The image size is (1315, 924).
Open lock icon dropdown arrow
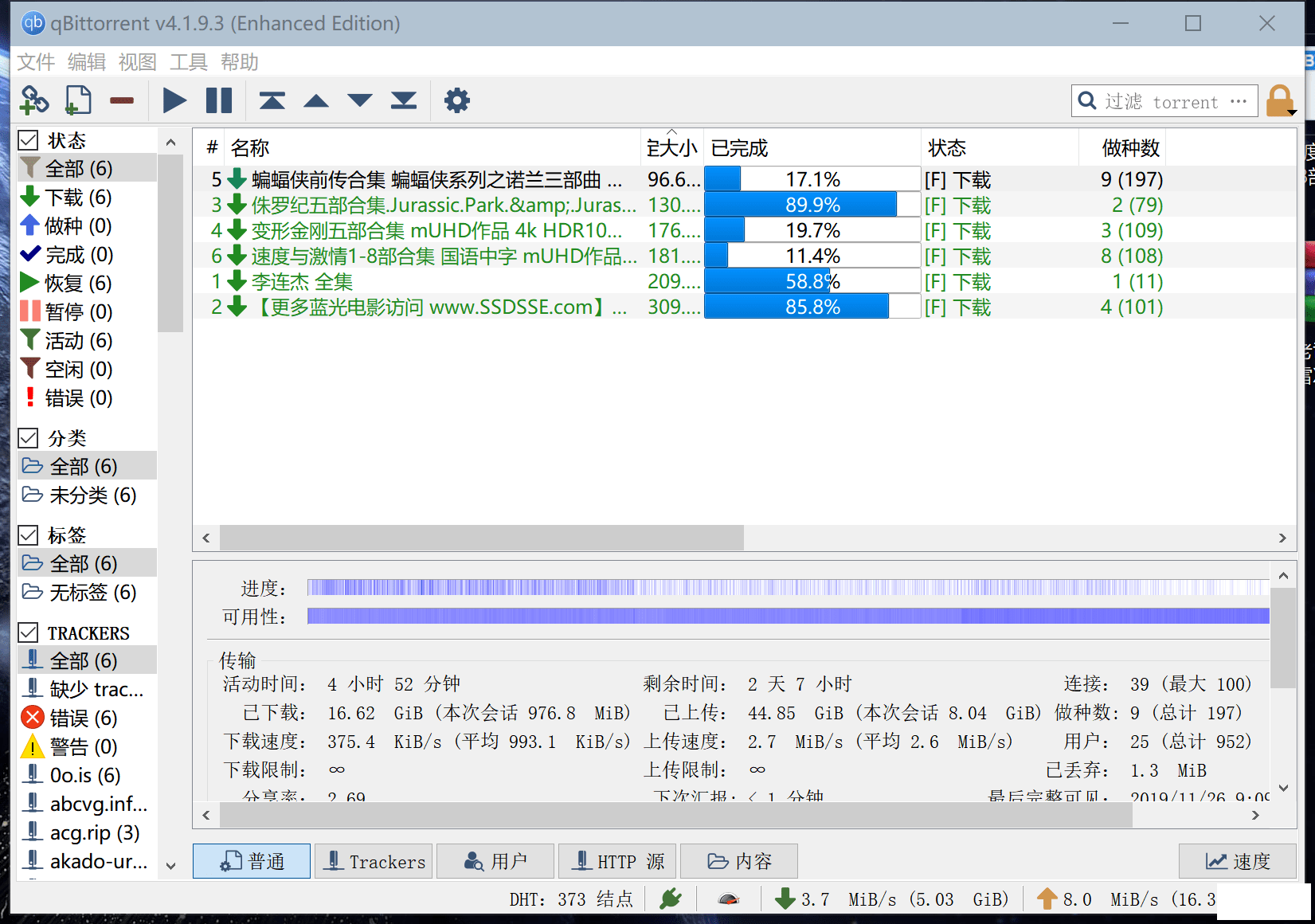coord(1292,112)
